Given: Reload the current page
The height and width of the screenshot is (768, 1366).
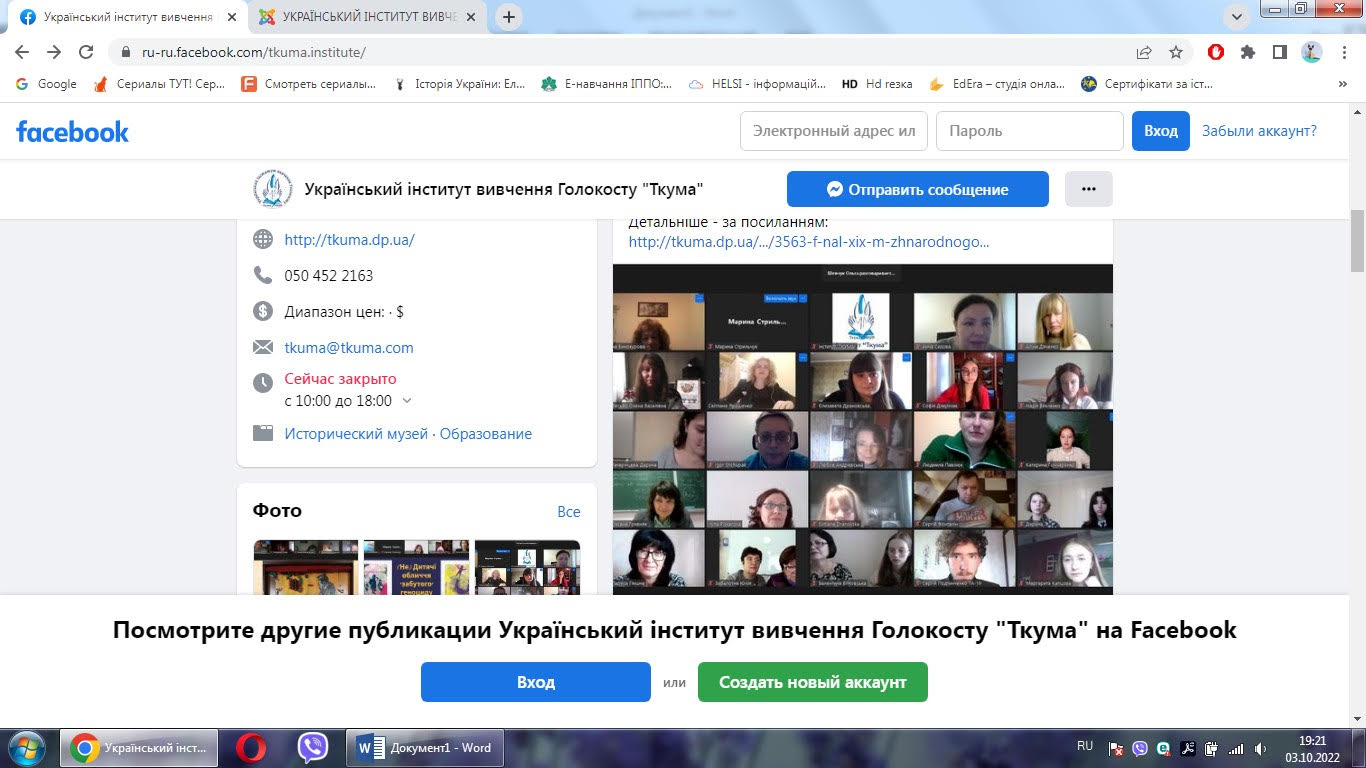Looking at the screenshot, I should pyautogui.click(x=86, y=52).
